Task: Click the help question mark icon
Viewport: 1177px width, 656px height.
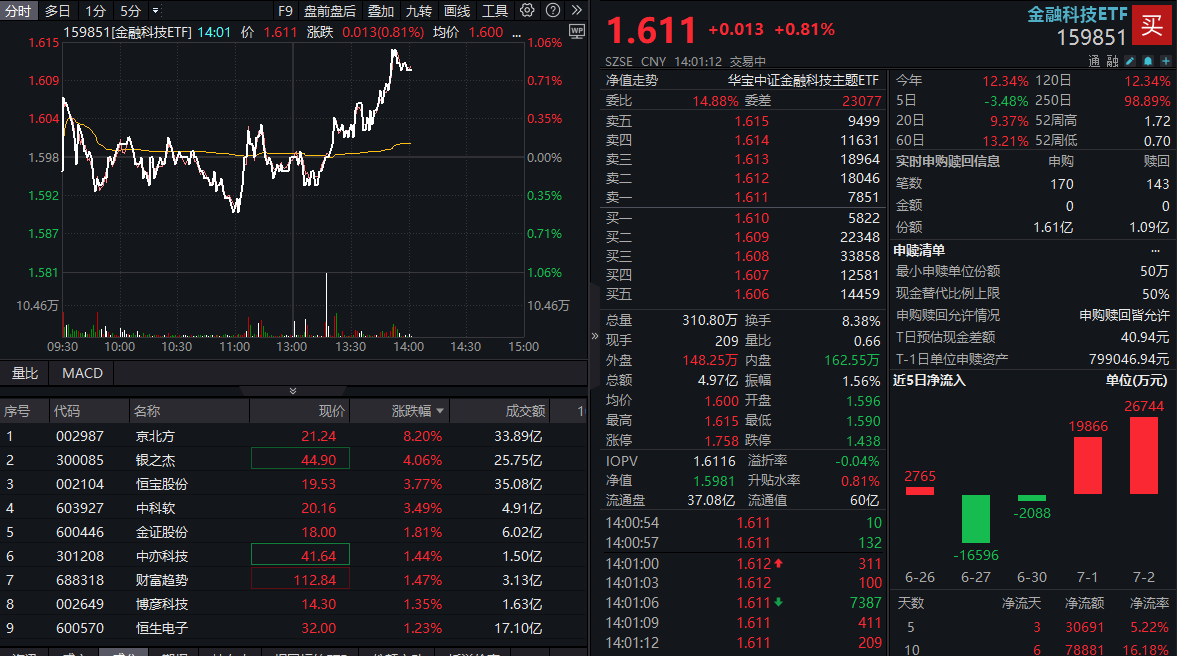Action: point(553,10)
